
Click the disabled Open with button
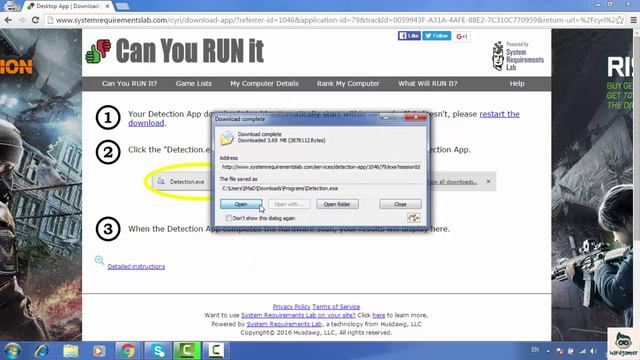289,204
